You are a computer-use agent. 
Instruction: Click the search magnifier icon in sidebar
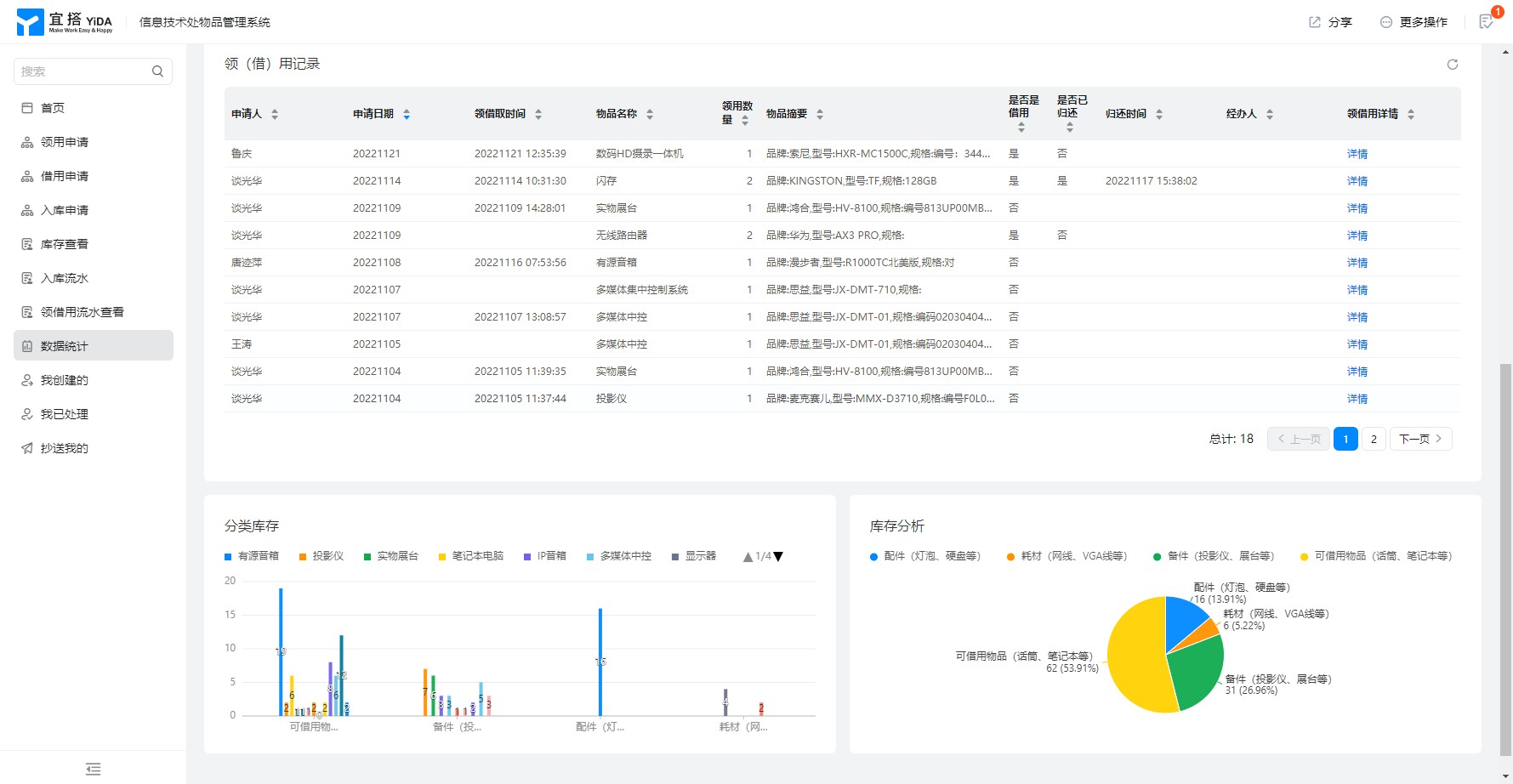coord(157,71)
